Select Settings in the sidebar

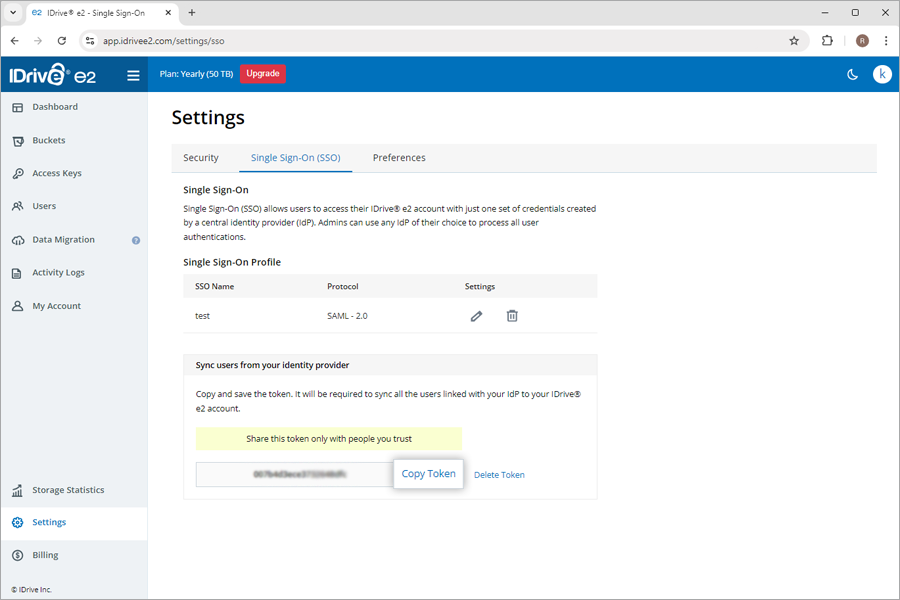[x=73, y=522]
